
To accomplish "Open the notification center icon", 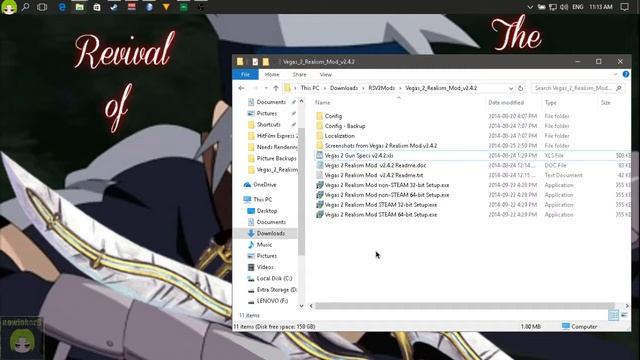I will tap(624, 7).
